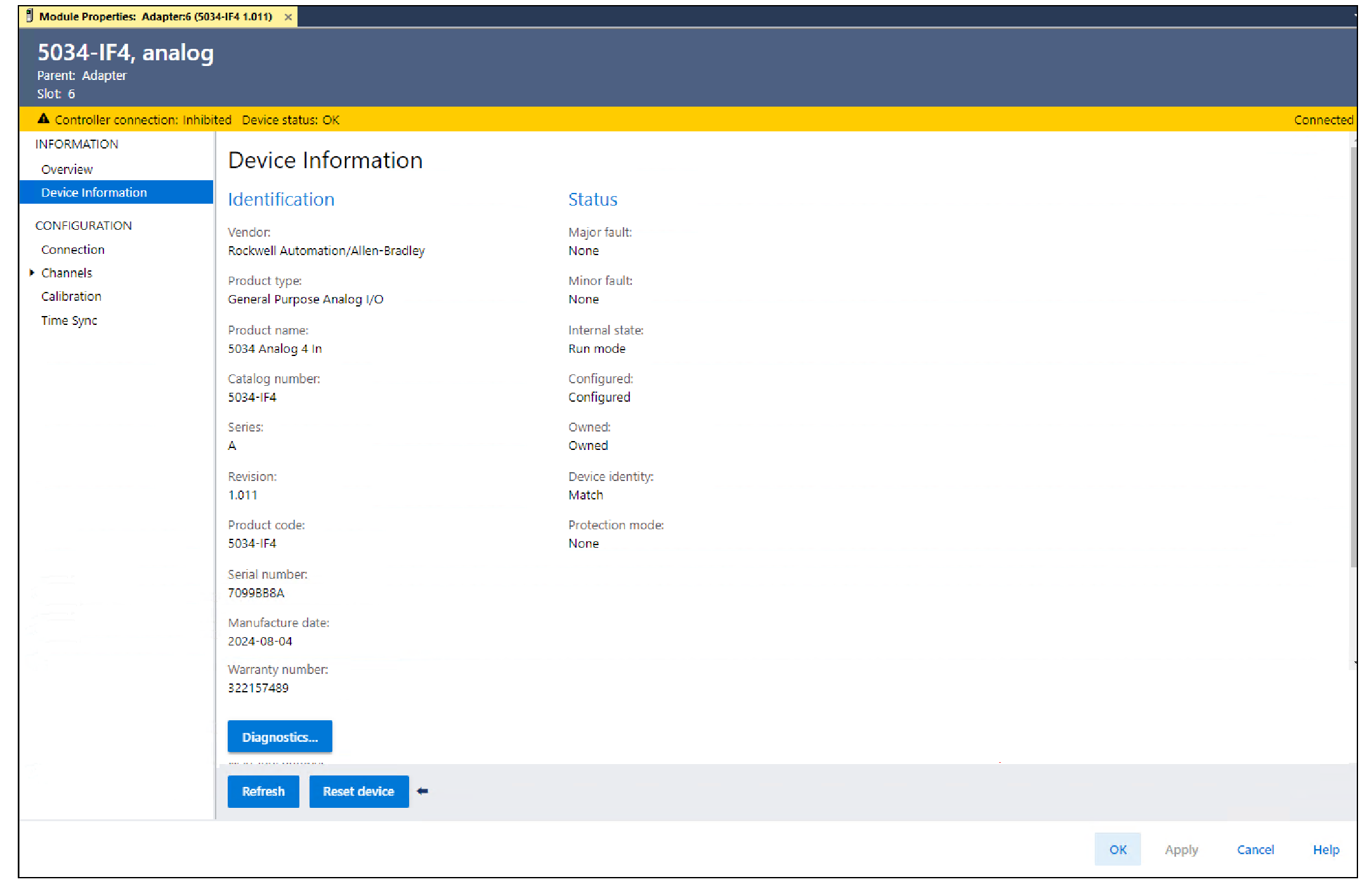Confirm with the OK button

tap(1118, 849)
